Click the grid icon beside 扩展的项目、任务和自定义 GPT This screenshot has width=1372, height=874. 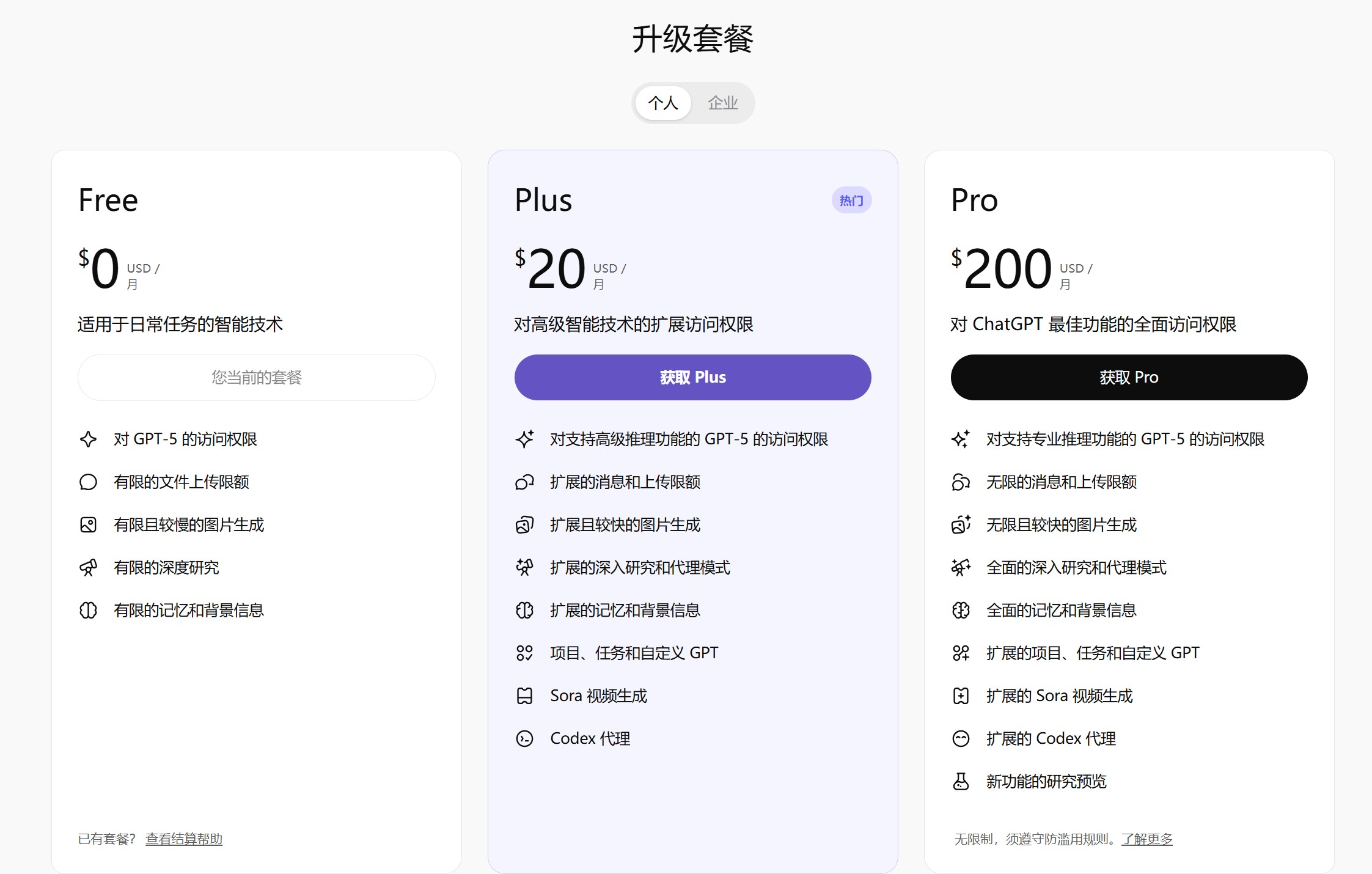[961, 653]
